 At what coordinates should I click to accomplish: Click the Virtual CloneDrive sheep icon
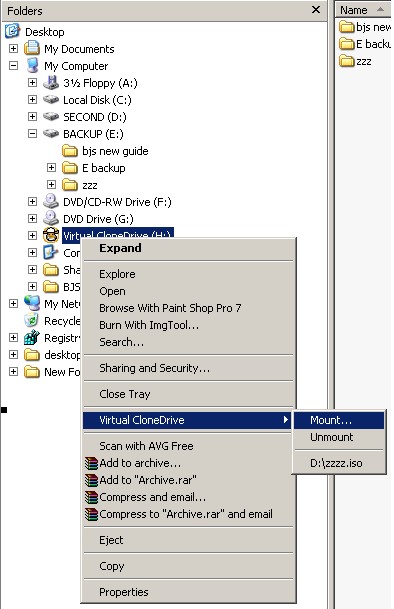[51, 235]
